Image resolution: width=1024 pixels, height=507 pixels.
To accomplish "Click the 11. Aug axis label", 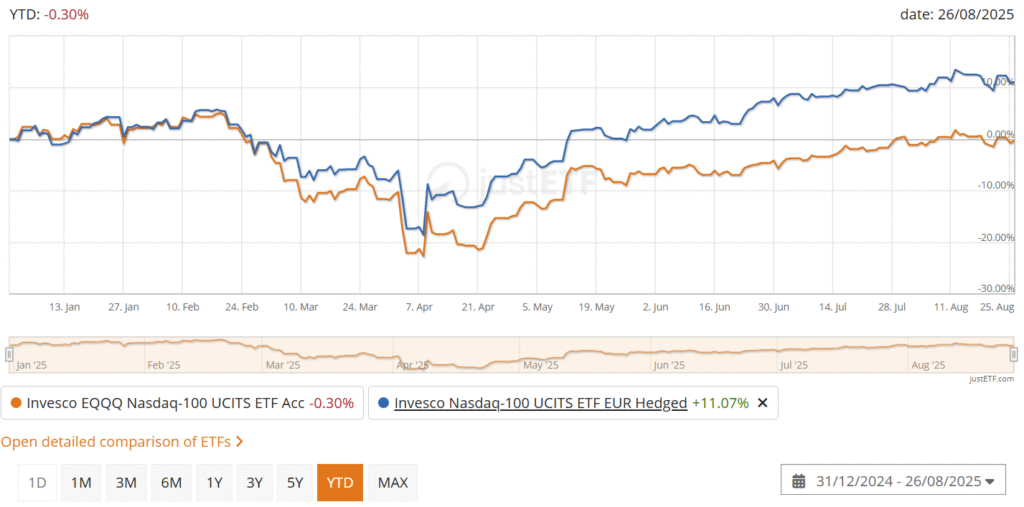I will pyautogui.click(x=951, y=306).
